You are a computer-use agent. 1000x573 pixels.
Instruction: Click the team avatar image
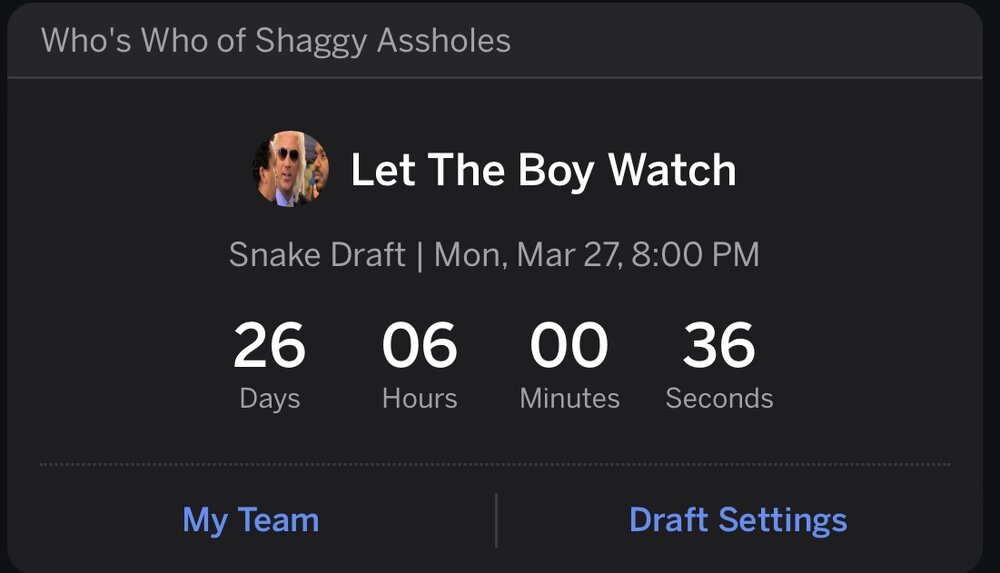click(290, 170)
